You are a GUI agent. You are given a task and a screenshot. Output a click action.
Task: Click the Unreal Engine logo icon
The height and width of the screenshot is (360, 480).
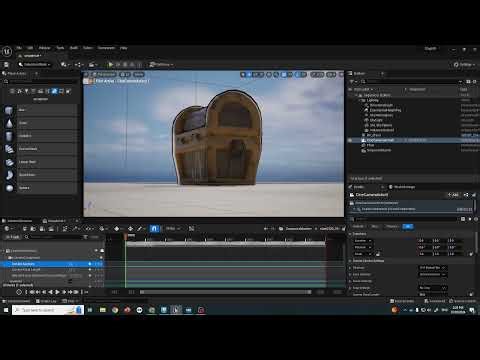pos(7,51)
